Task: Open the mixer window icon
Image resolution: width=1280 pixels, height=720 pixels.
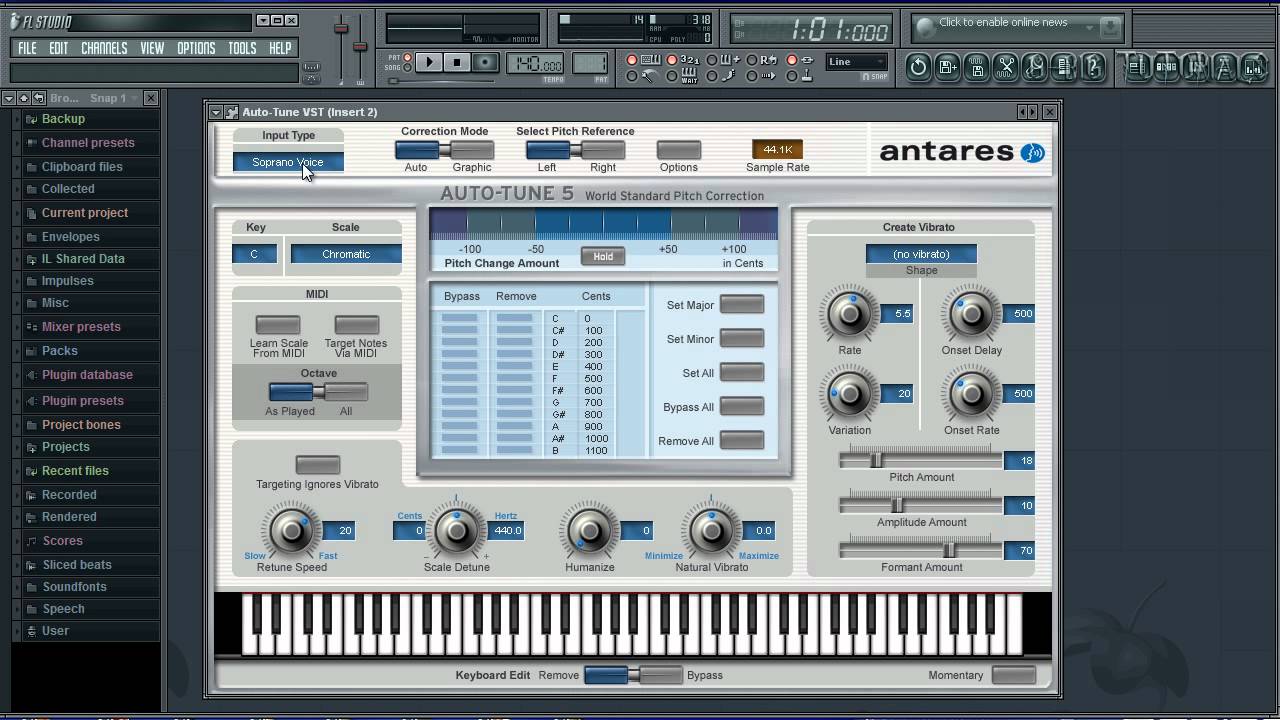Action: [x=1253, y=67]
